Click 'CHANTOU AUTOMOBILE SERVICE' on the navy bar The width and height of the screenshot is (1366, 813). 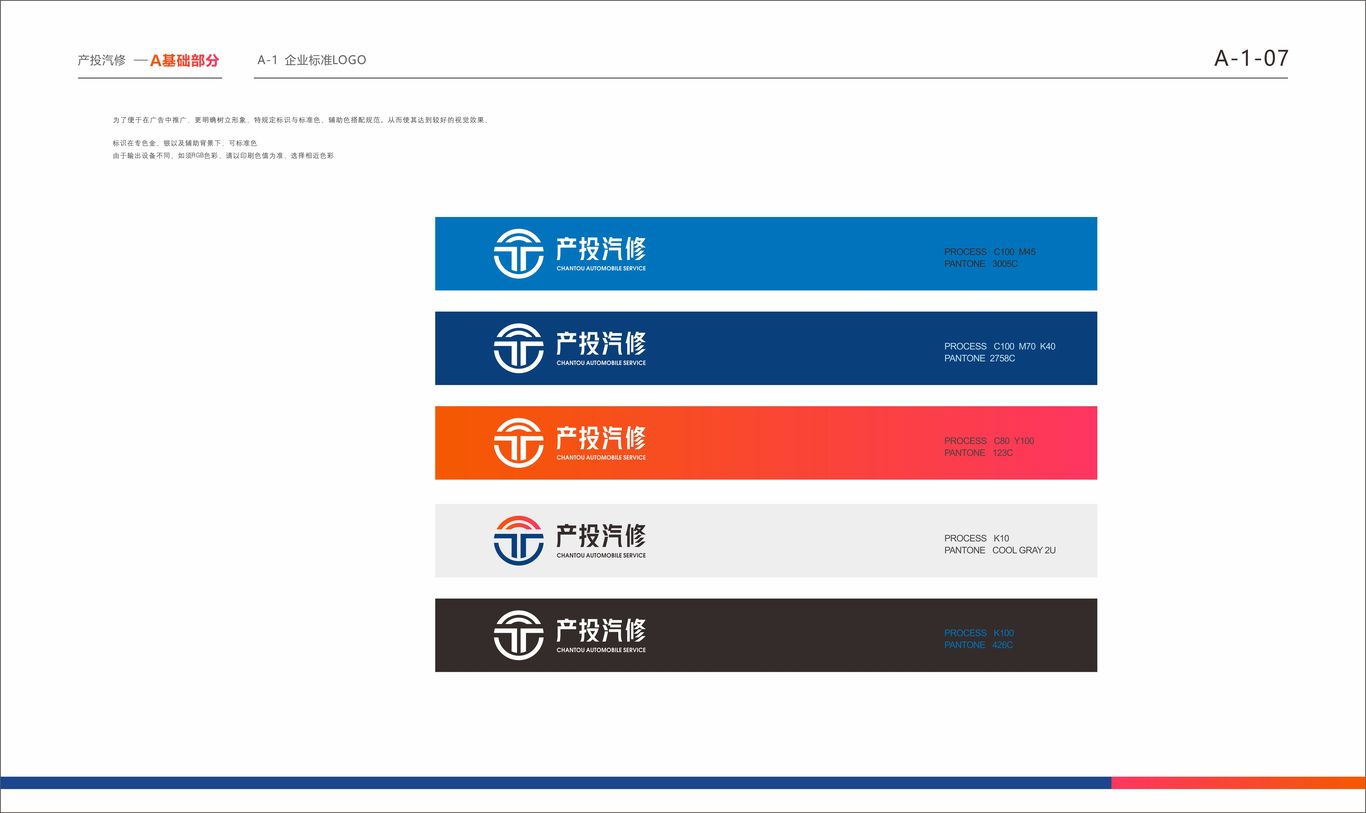[x=601, y=363]
